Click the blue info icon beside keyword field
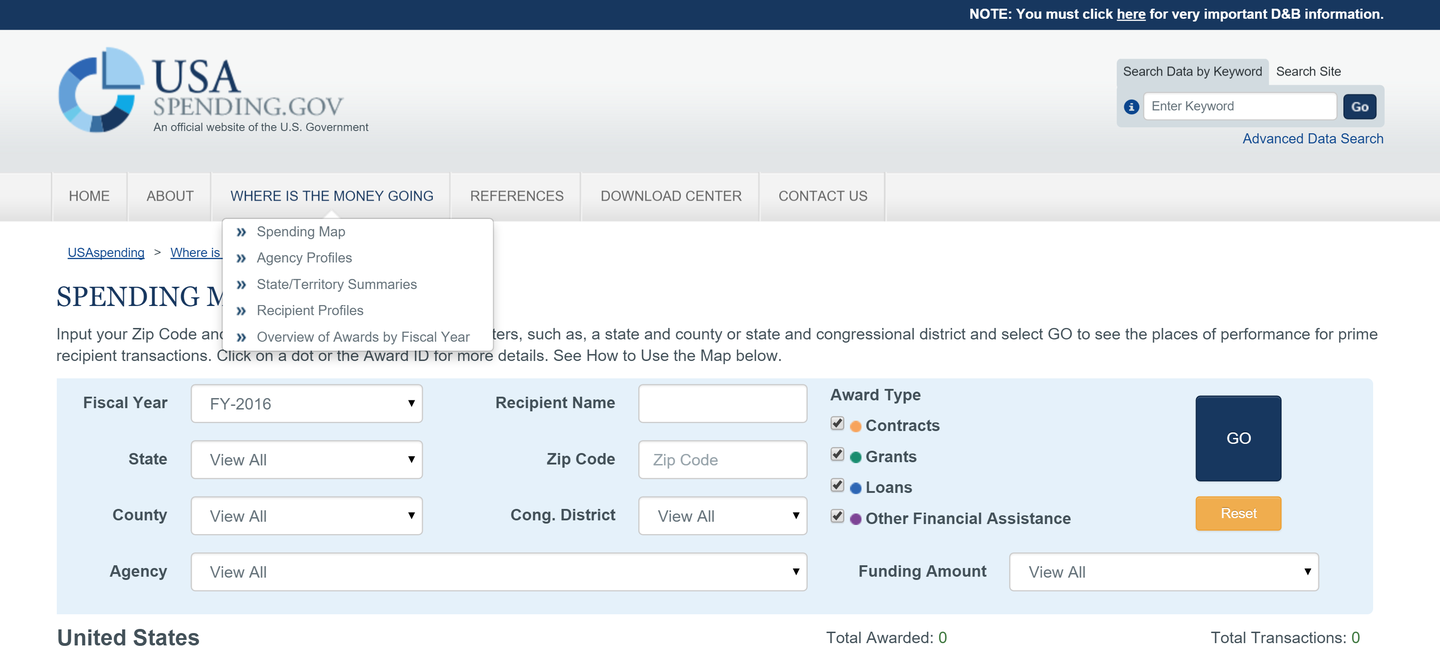1440x650 pixels. 1132,107
